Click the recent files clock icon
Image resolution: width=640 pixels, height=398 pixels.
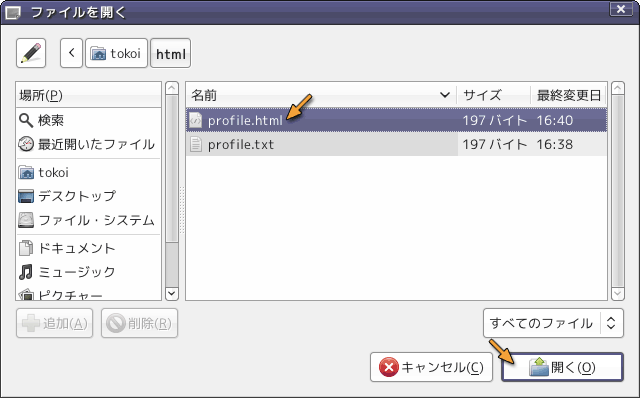click(26, 144)
